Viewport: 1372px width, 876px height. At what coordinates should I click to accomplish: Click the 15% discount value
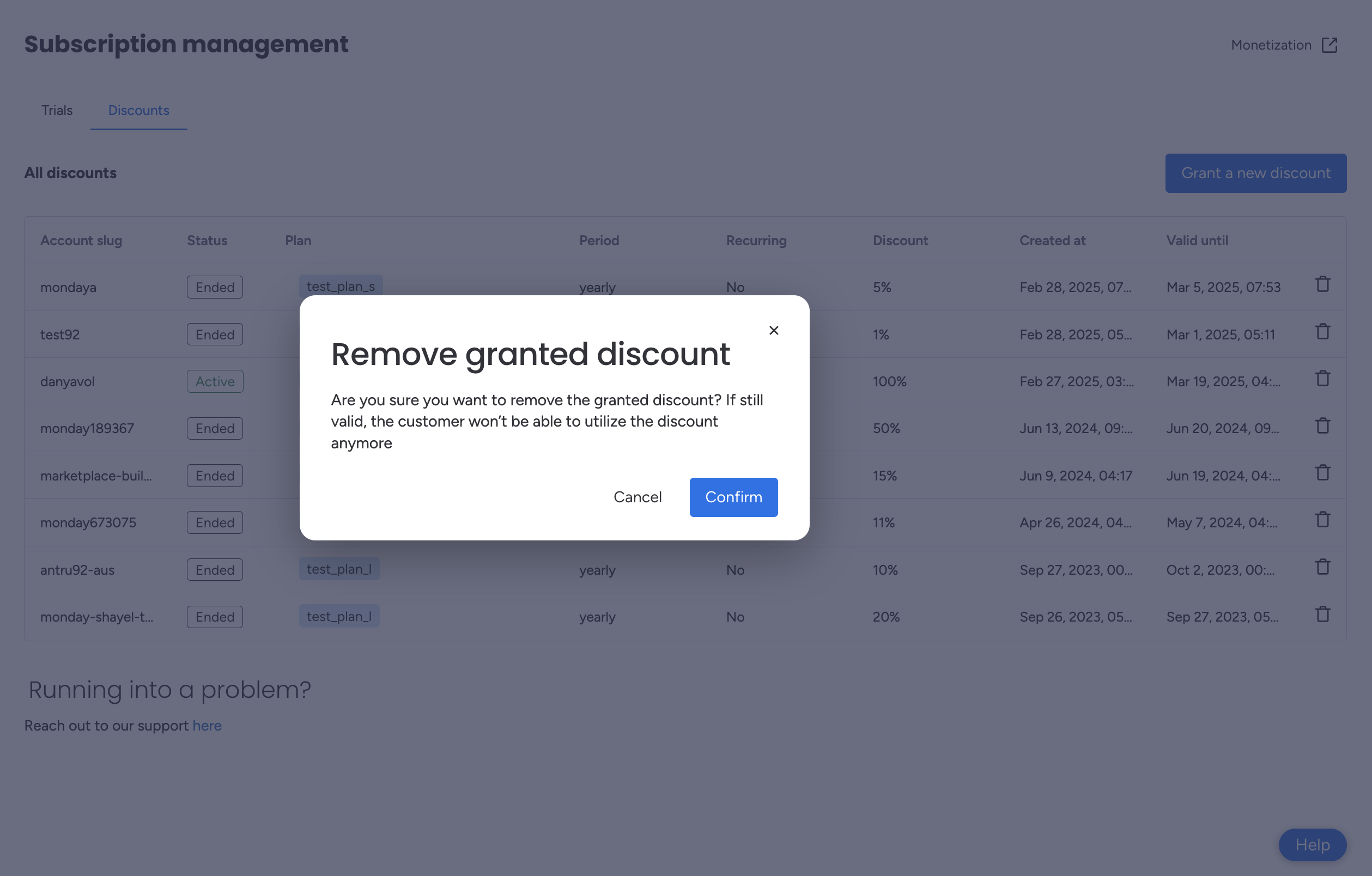885,476
